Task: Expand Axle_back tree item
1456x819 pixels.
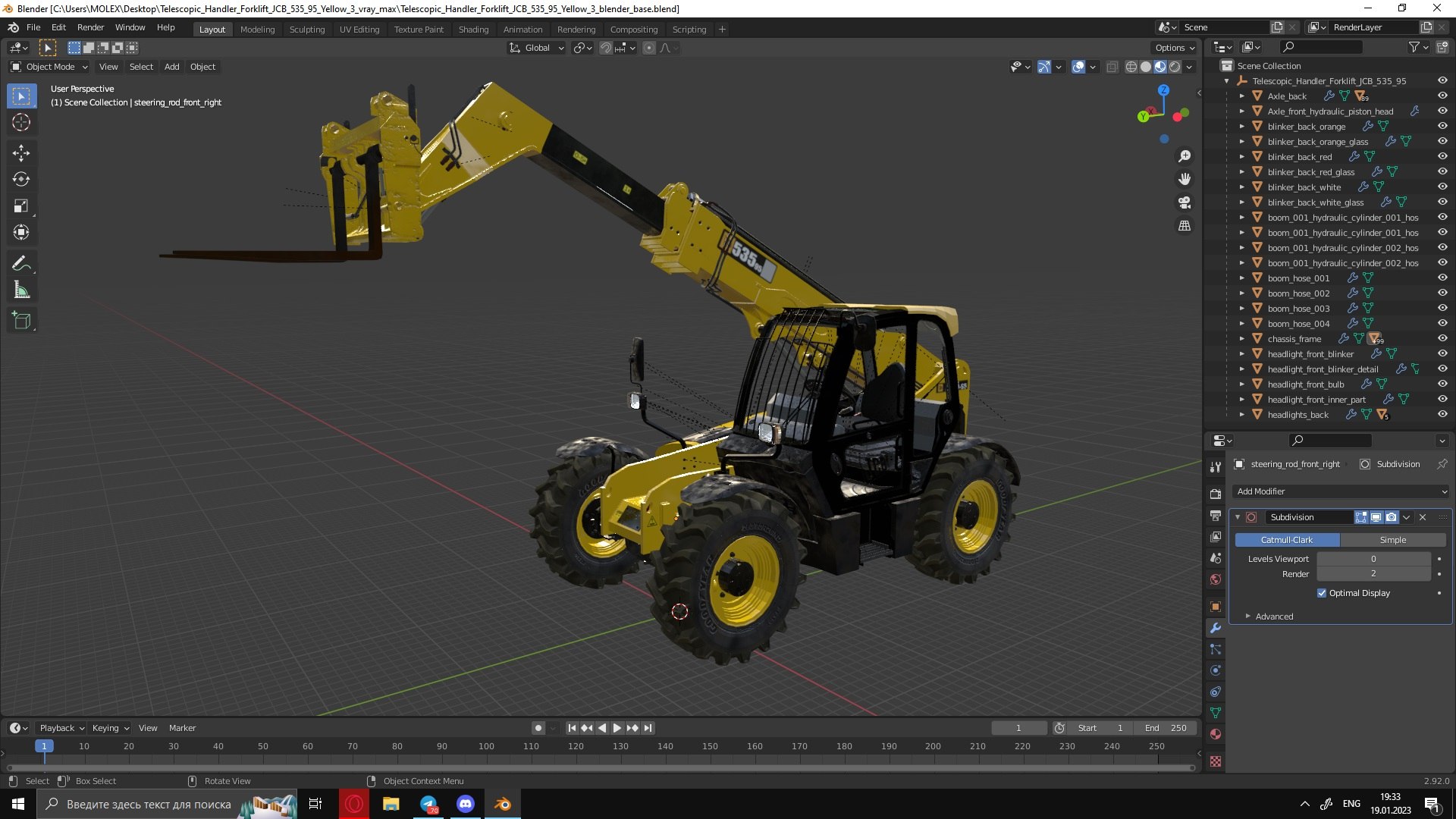Action: point(1242,96)
